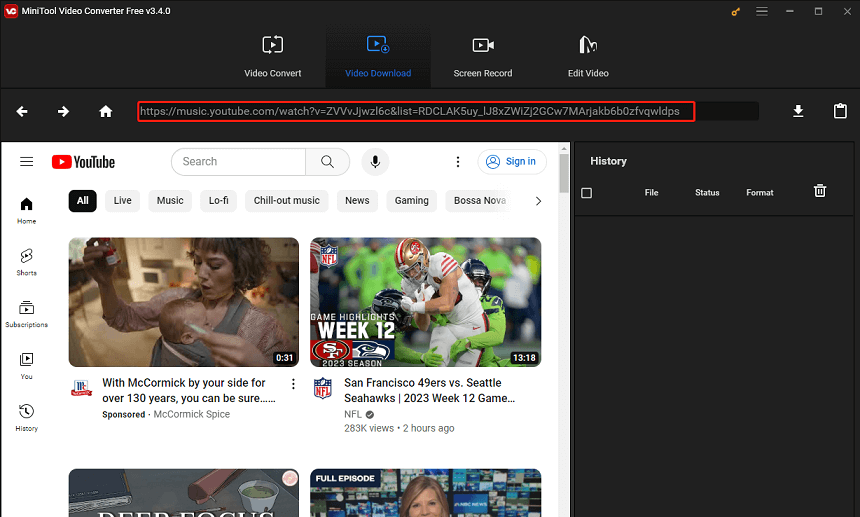Click the scrollbar up arrow
The height and width of the screenshot is (517, 860).
coord(564,148)
